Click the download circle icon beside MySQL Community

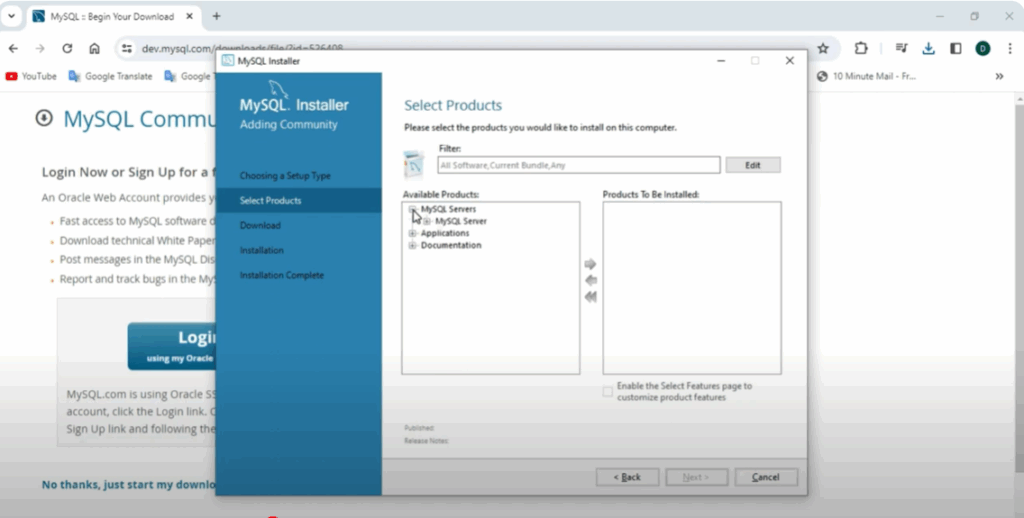(x=44, y=118)
